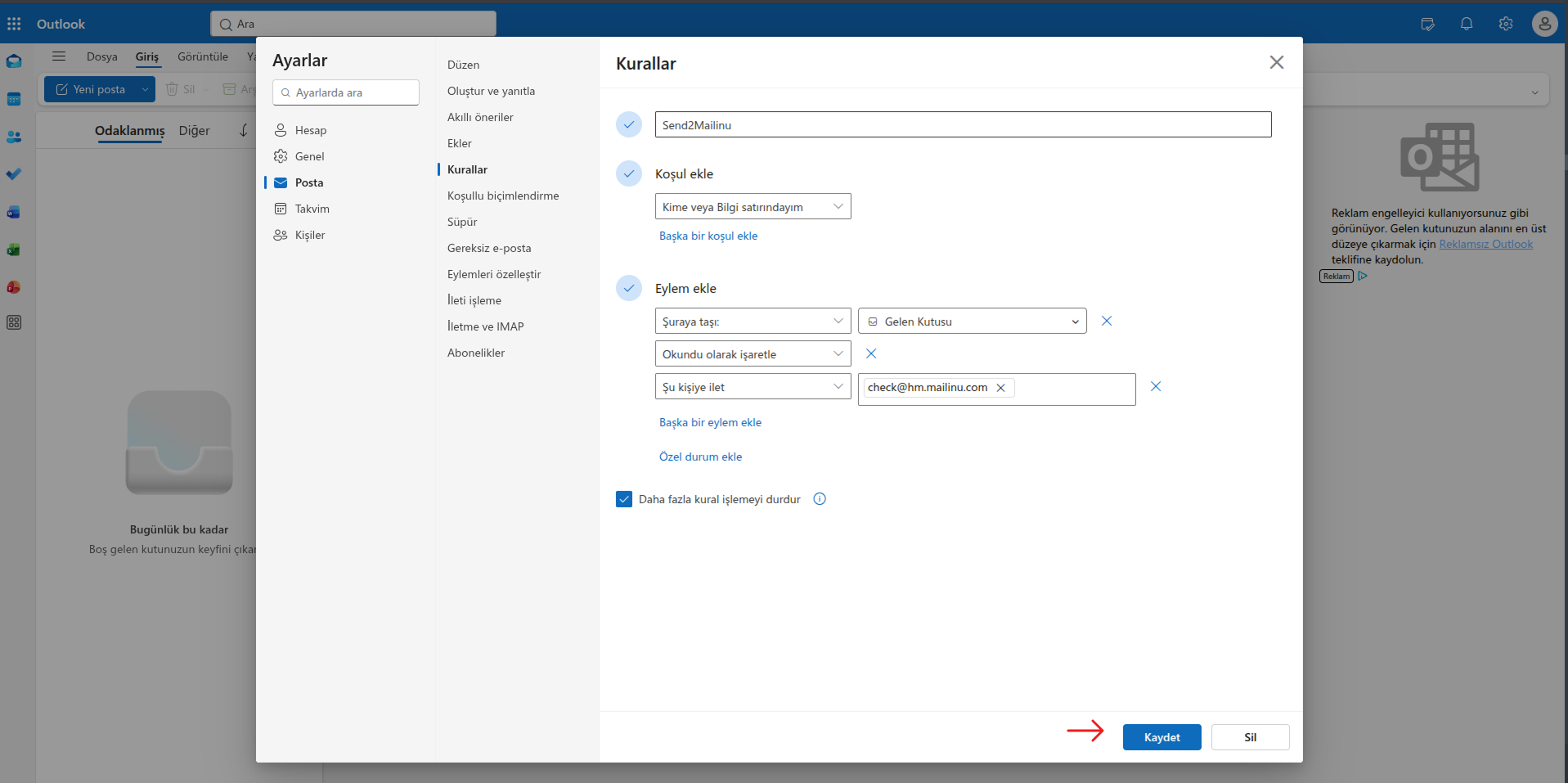Viewport: 1568px width, 783px height.
Task: Click the Kaydet button
Action: click(1161, 737)
